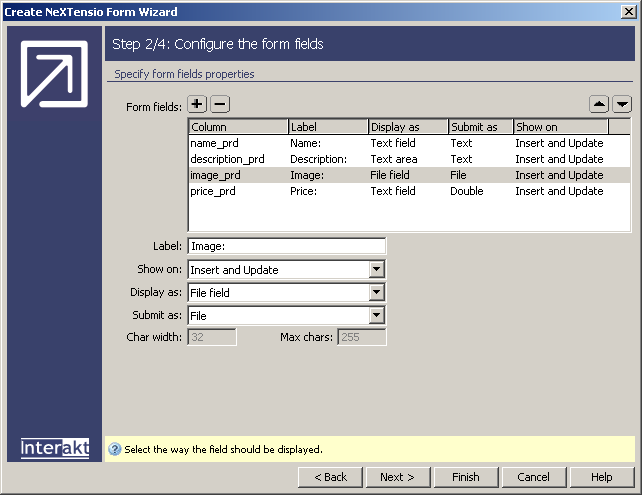
Task: Click the minus icon to remove form field
Action: pos(220,104)
